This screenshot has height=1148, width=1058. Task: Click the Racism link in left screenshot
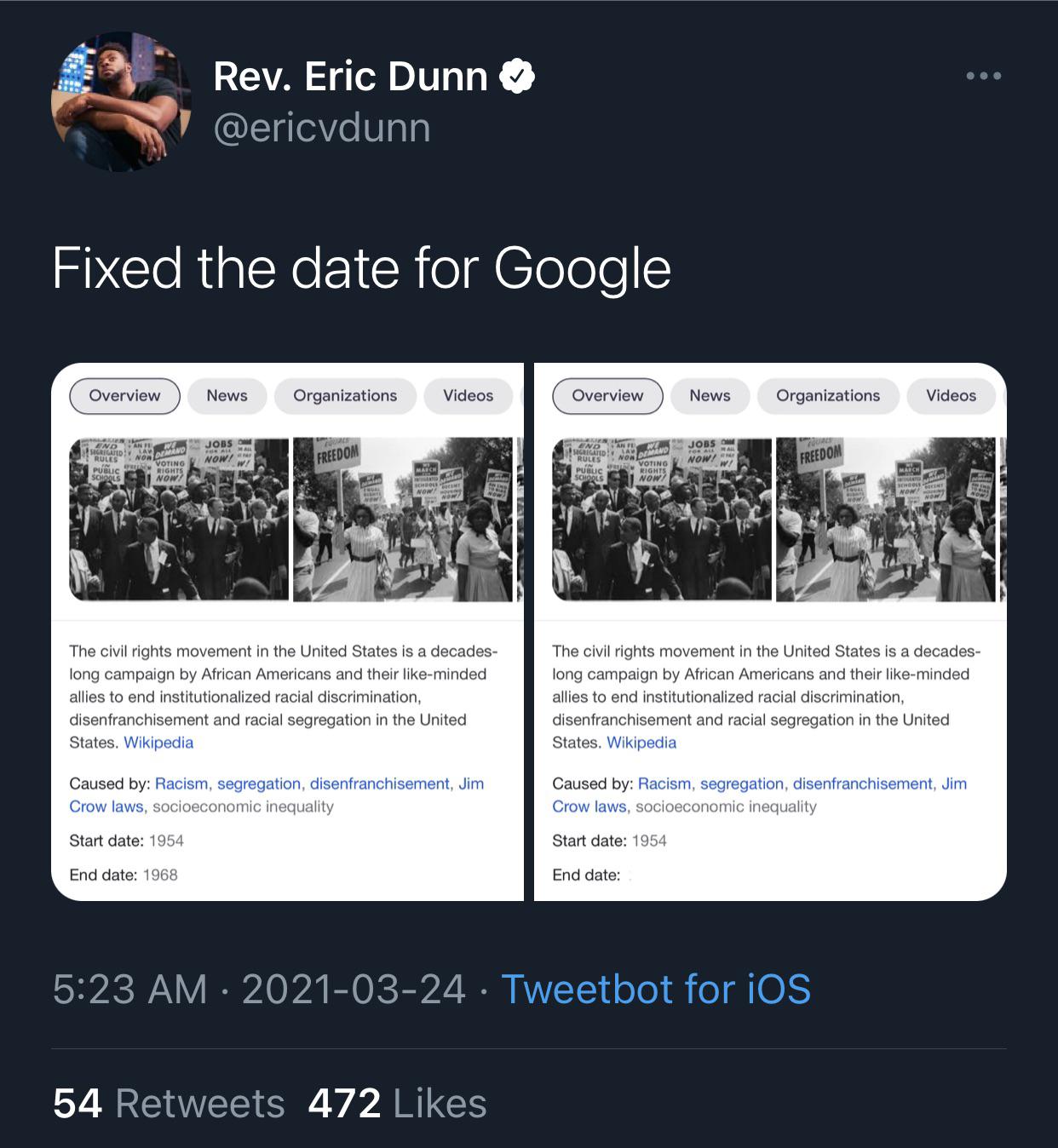[181, 784]
